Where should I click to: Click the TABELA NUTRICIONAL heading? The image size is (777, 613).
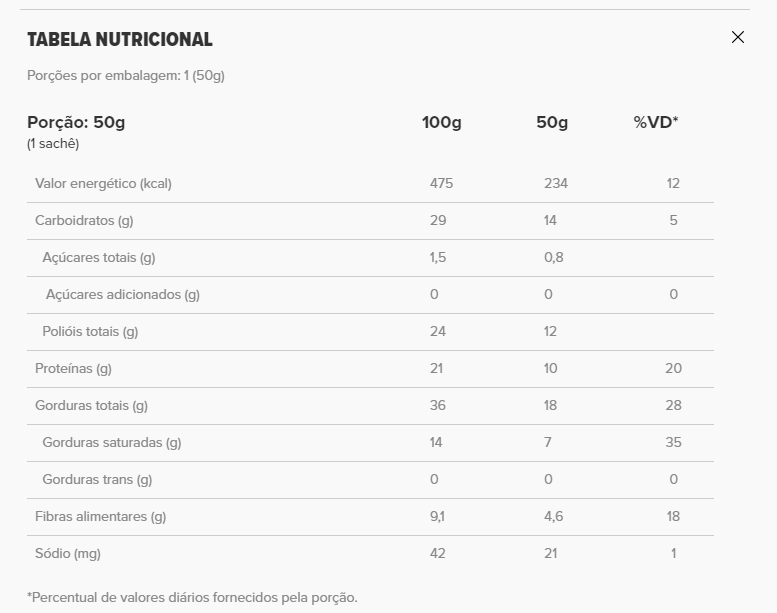pos(120,40)
